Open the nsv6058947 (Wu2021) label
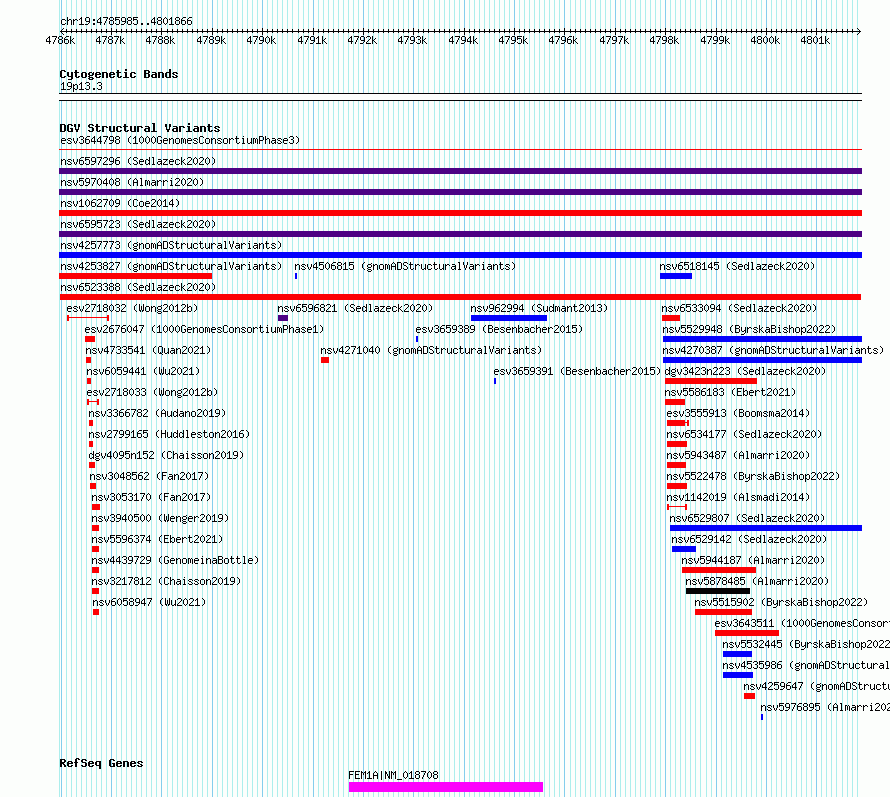This screenshot has width=890, height=797. pyautogui.click(x=149, y=602)
